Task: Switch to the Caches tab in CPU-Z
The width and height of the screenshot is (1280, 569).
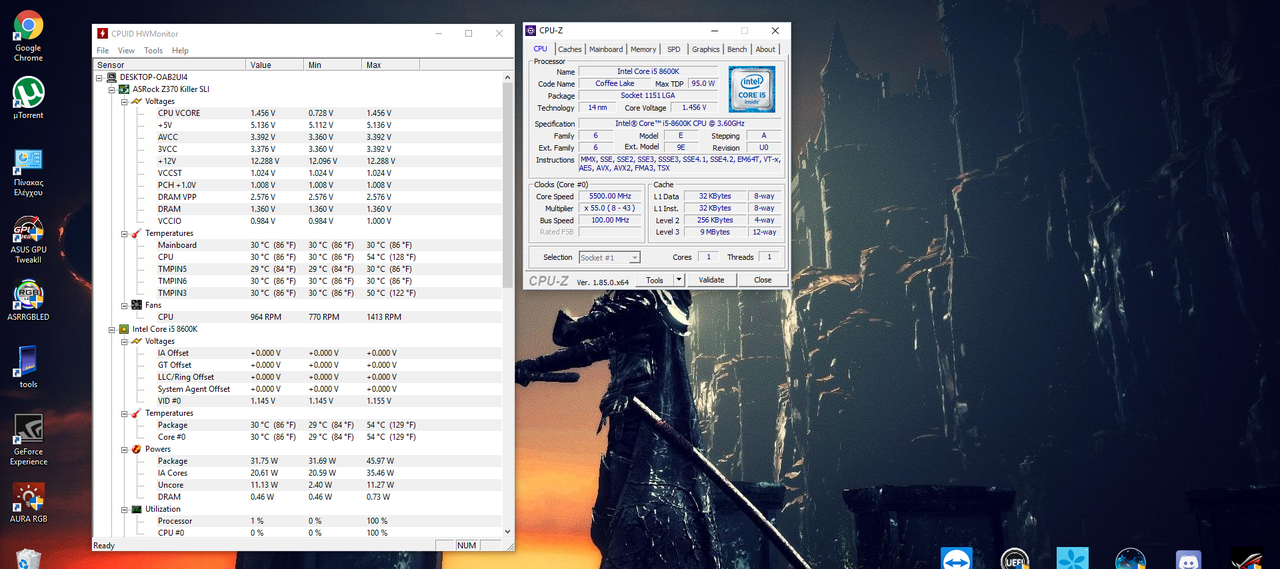Action: point(570,49)
